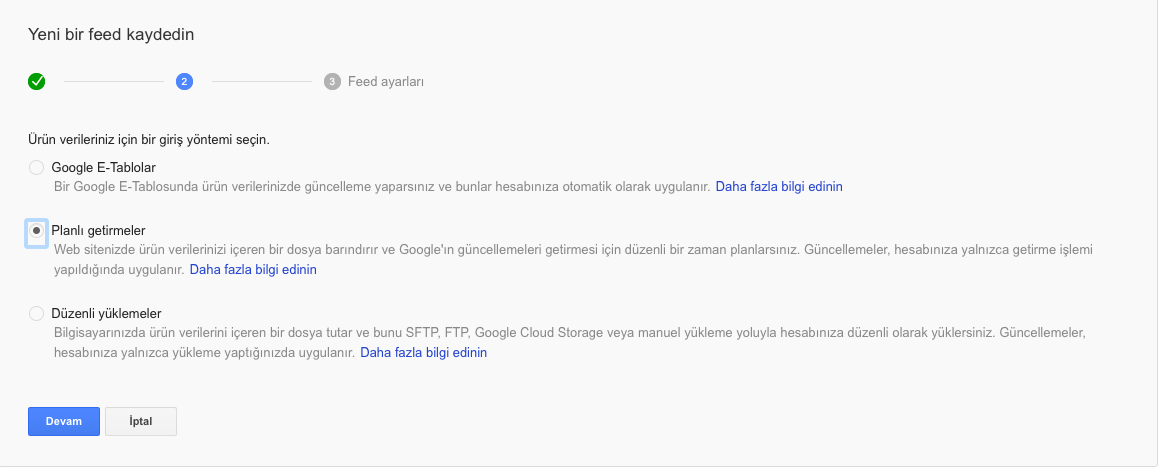Jump to the "Feed ayarları" step label
This screenshot has height=468, width=1162.
click(x=385, y=81)
